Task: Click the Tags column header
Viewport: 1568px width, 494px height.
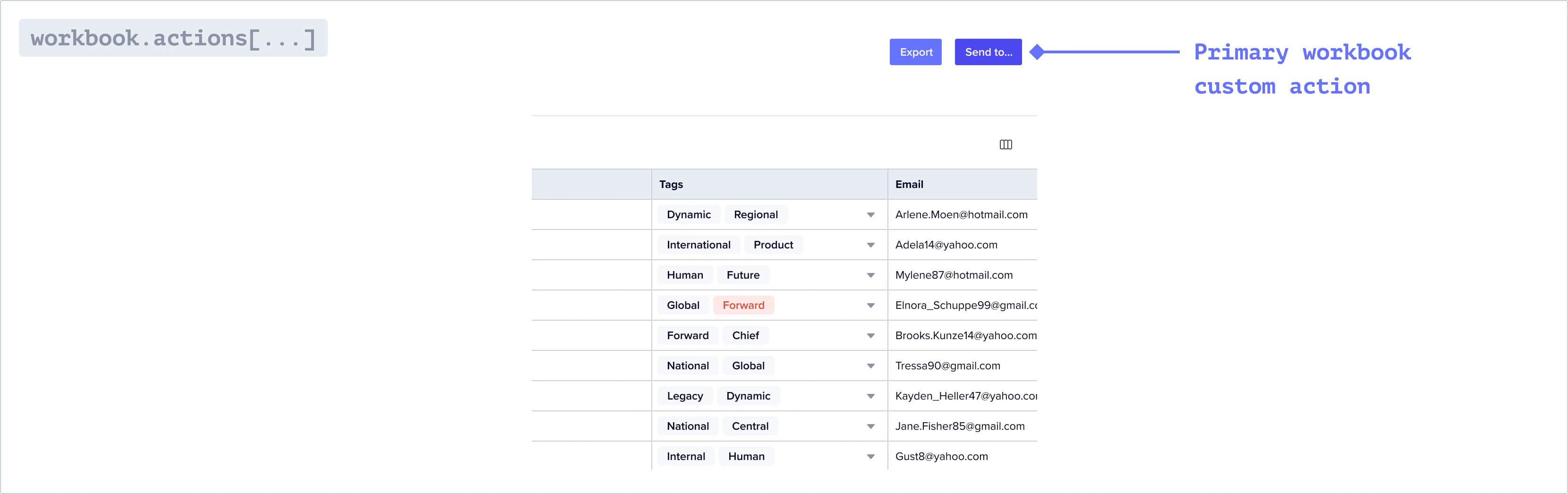Action: (x=671, y=184)
